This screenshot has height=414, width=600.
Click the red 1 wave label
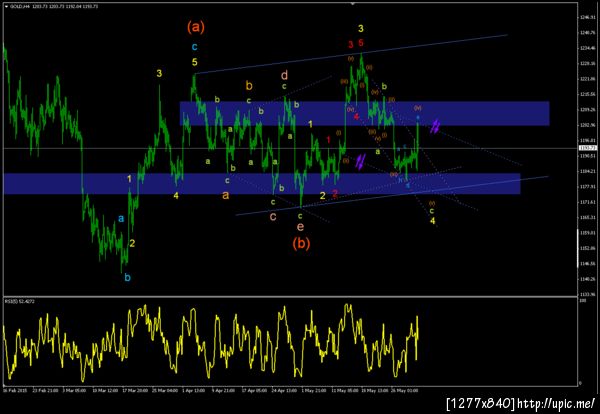[x=328, y=140]
